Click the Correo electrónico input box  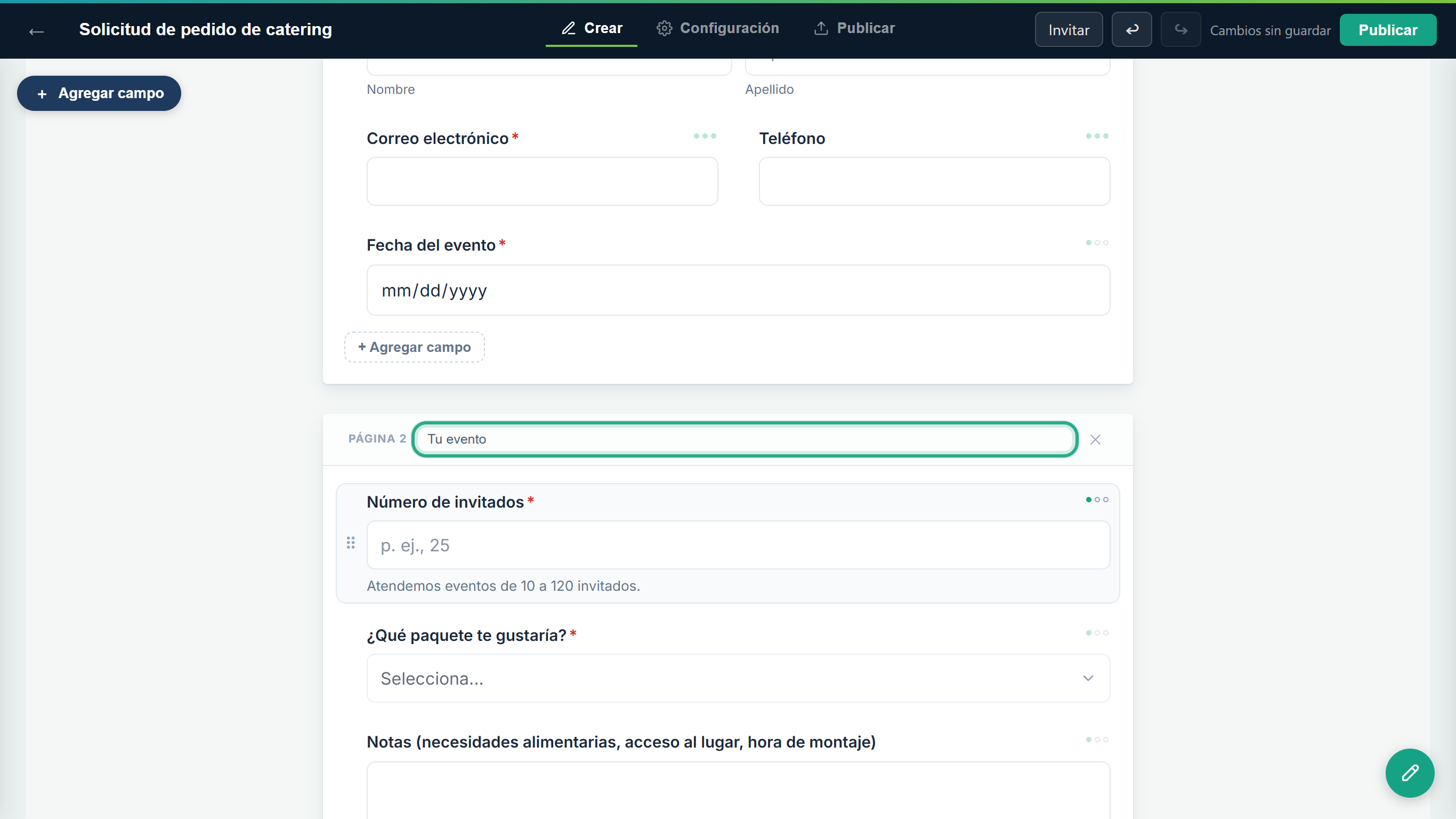coord(542,181)
